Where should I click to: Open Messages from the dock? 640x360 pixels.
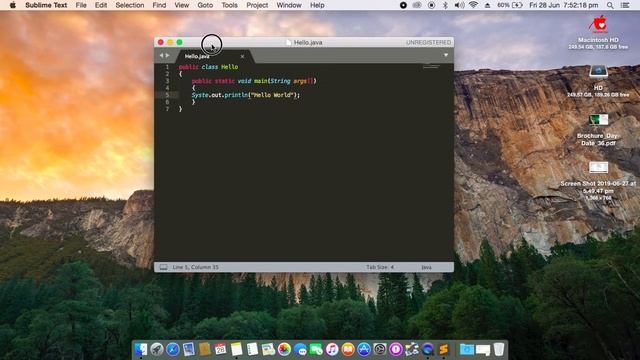pyautogui.click(x=300, y=349)
